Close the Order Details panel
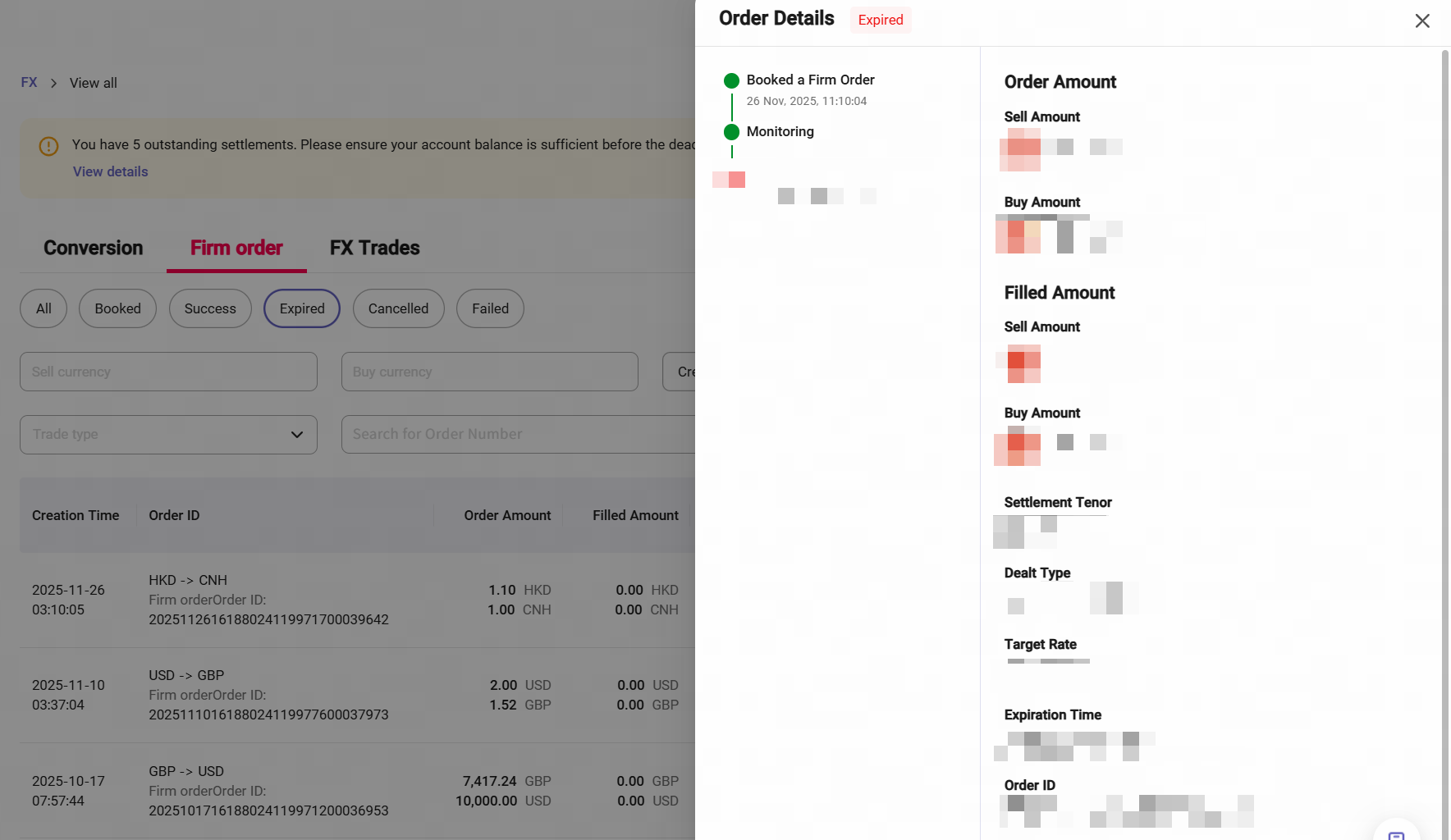The width and height of the screenshot is (1451, 840). (1422, 21)
